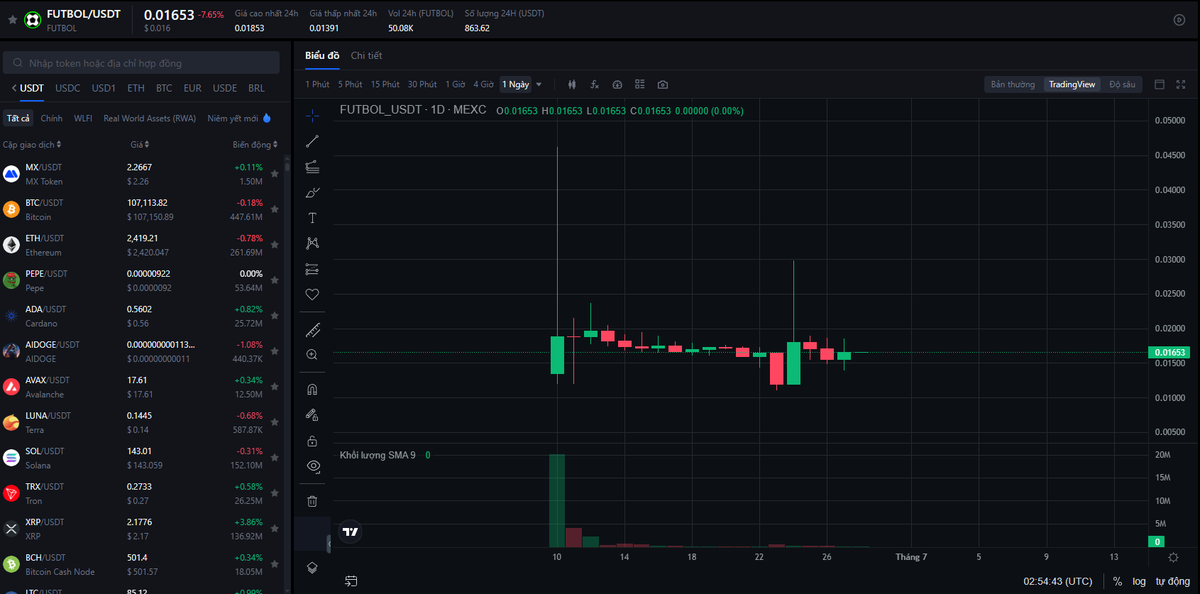
Task: Toggle stay in drawing mode
Action: (312, 415)
